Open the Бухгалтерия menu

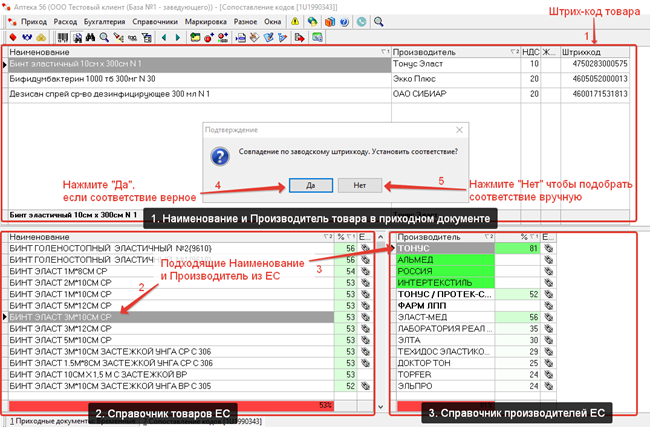click(104, 22)
